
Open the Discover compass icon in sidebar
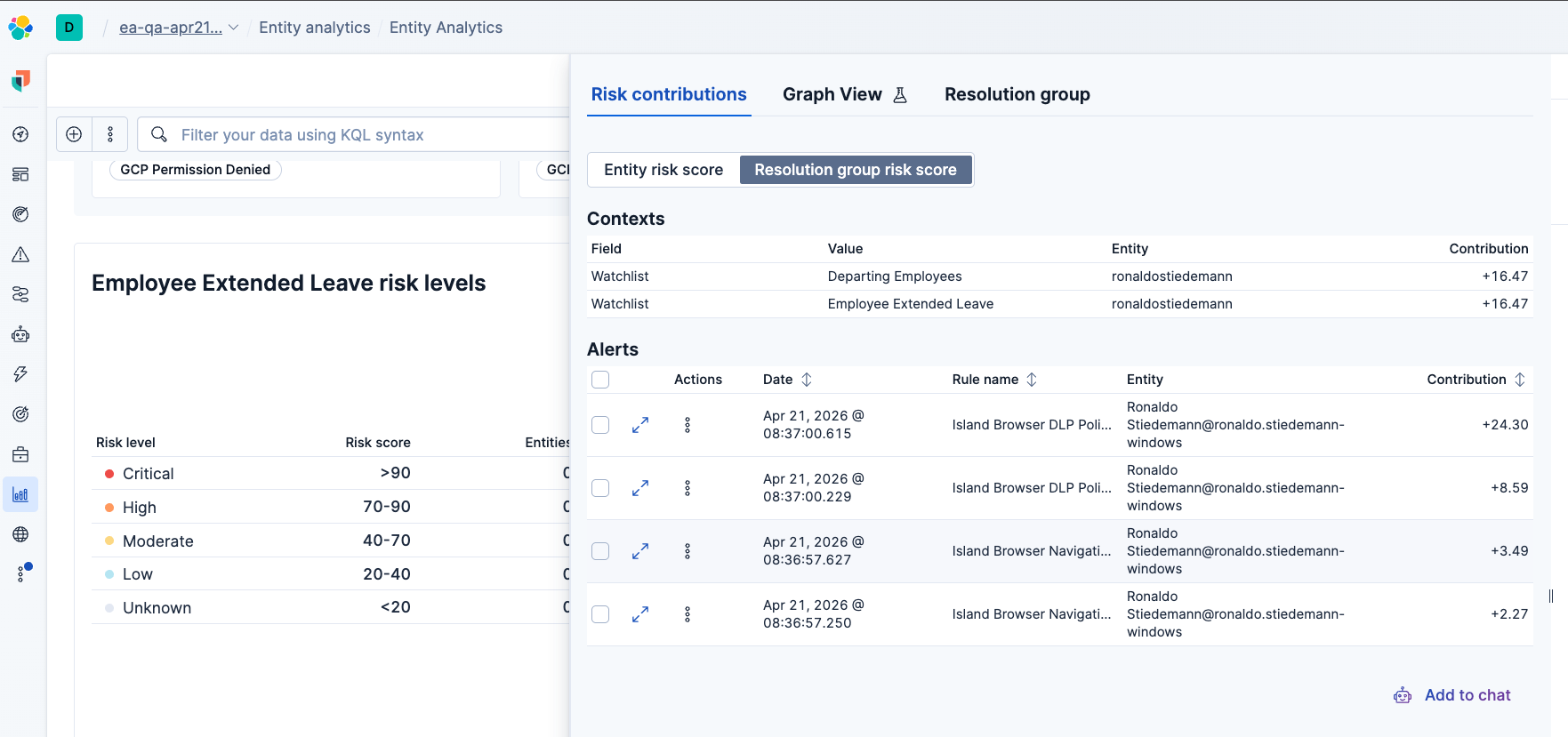20,134
